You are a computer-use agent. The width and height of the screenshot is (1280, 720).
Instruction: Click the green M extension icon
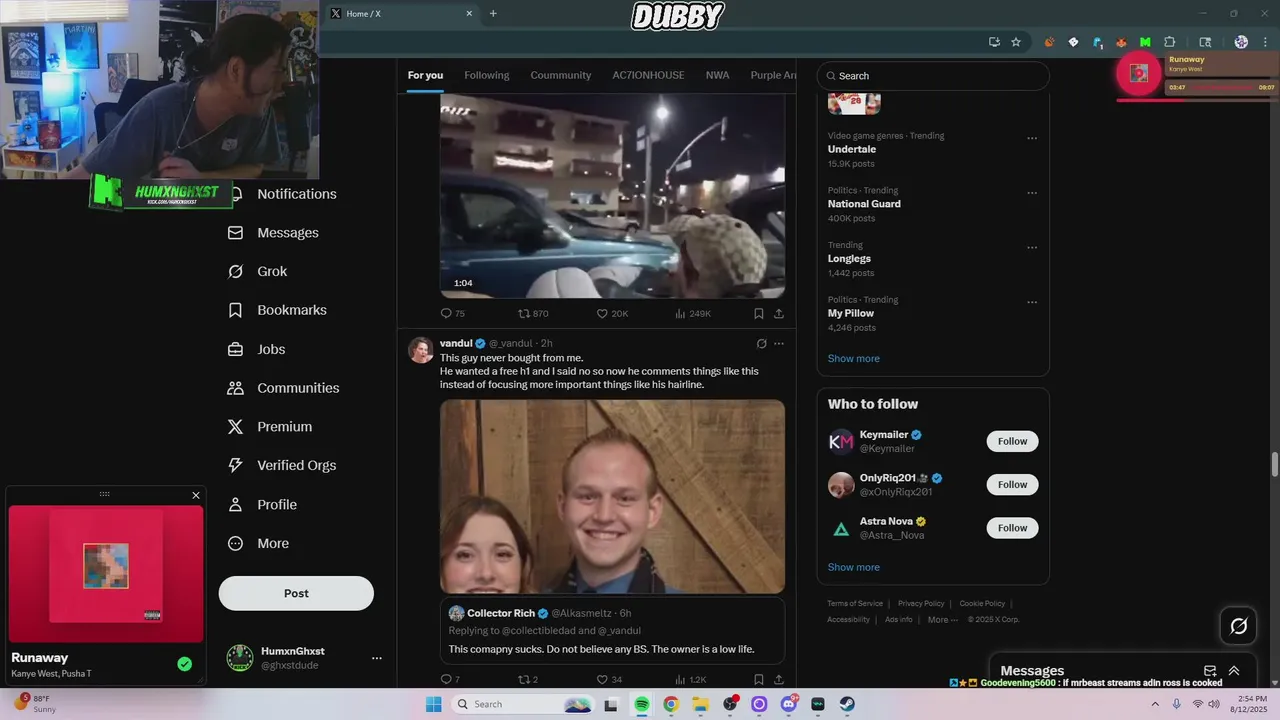pyautogui.click(x=1145, y=42)
